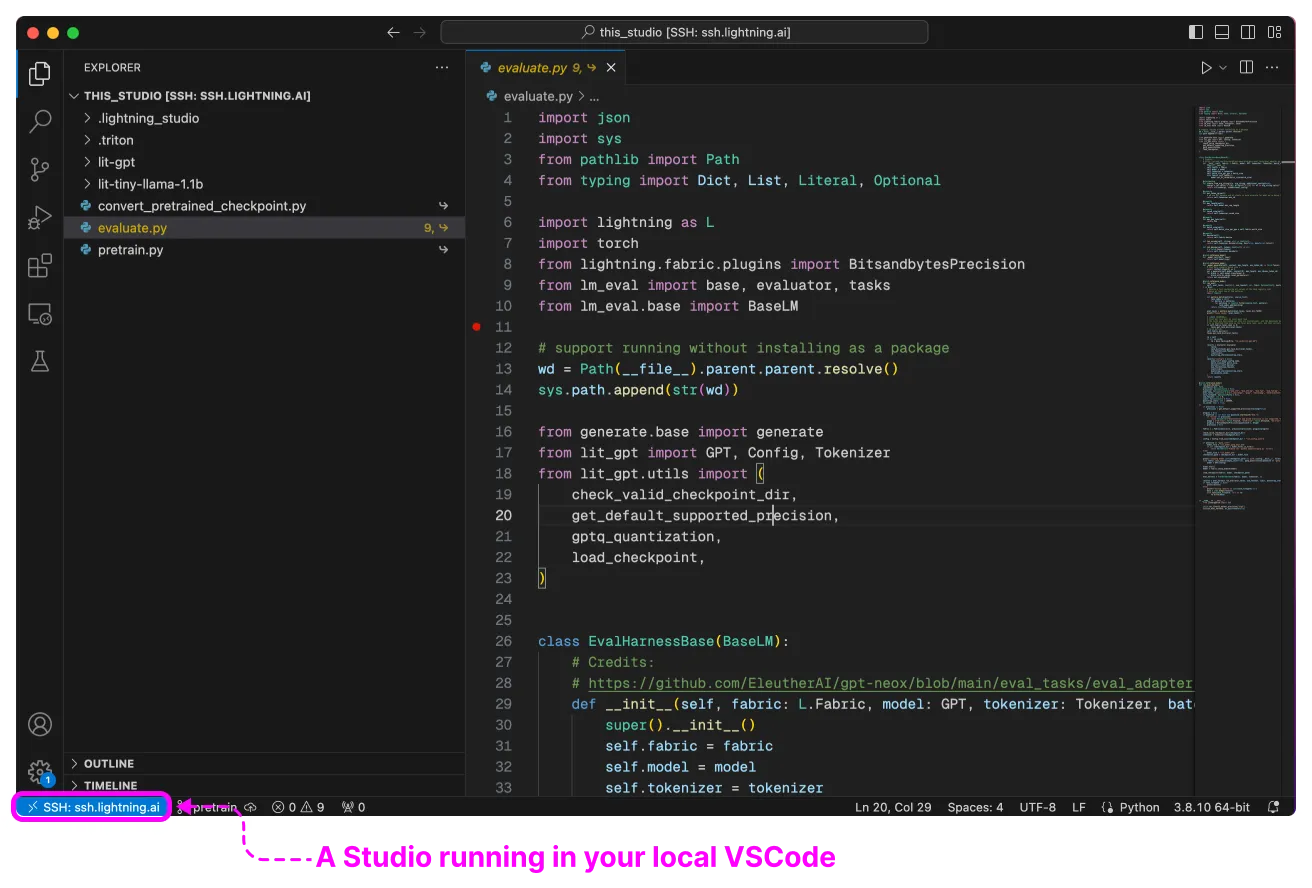
Task: Close the evaluate.py editor tab
Action: [611, 68]
